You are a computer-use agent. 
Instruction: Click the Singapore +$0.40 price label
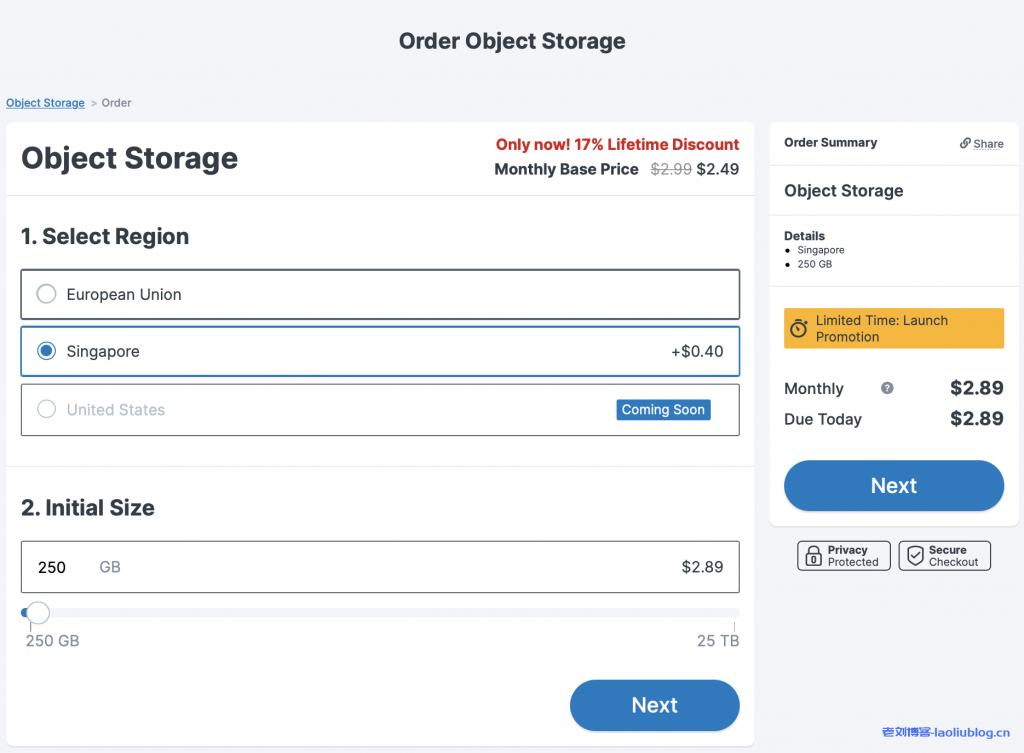[x=697, y=352]
